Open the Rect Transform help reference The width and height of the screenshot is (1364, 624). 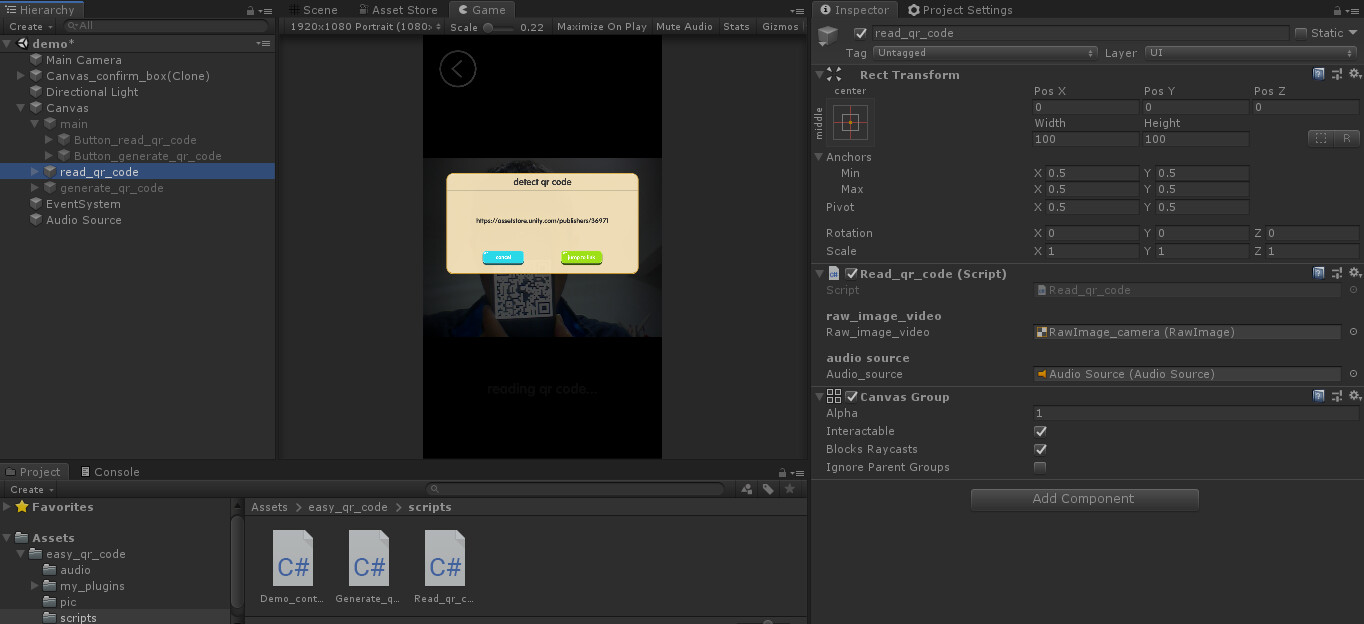pyautogui.click(x=1318, y=73)
